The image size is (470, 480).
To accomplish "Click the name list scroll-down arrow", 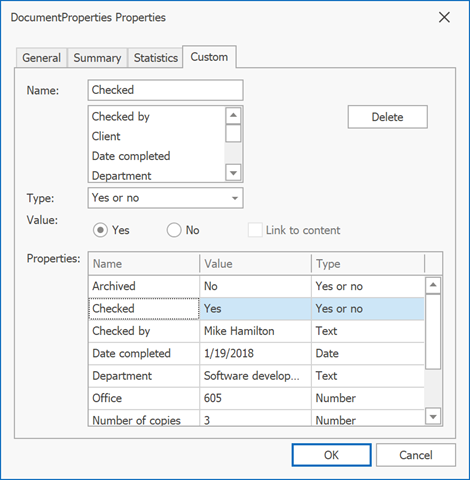I will (x=233, y=173).
